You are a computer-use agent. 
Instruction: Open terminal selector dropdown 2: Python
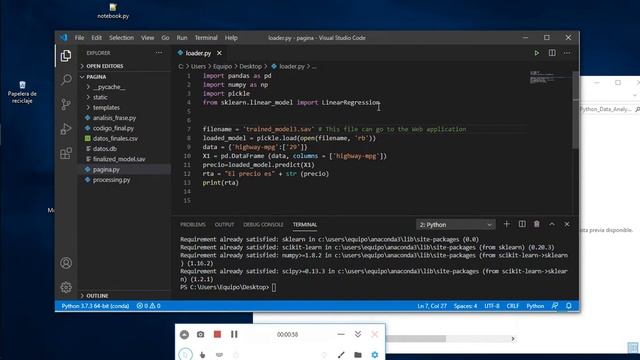click(x=456, y=225)
